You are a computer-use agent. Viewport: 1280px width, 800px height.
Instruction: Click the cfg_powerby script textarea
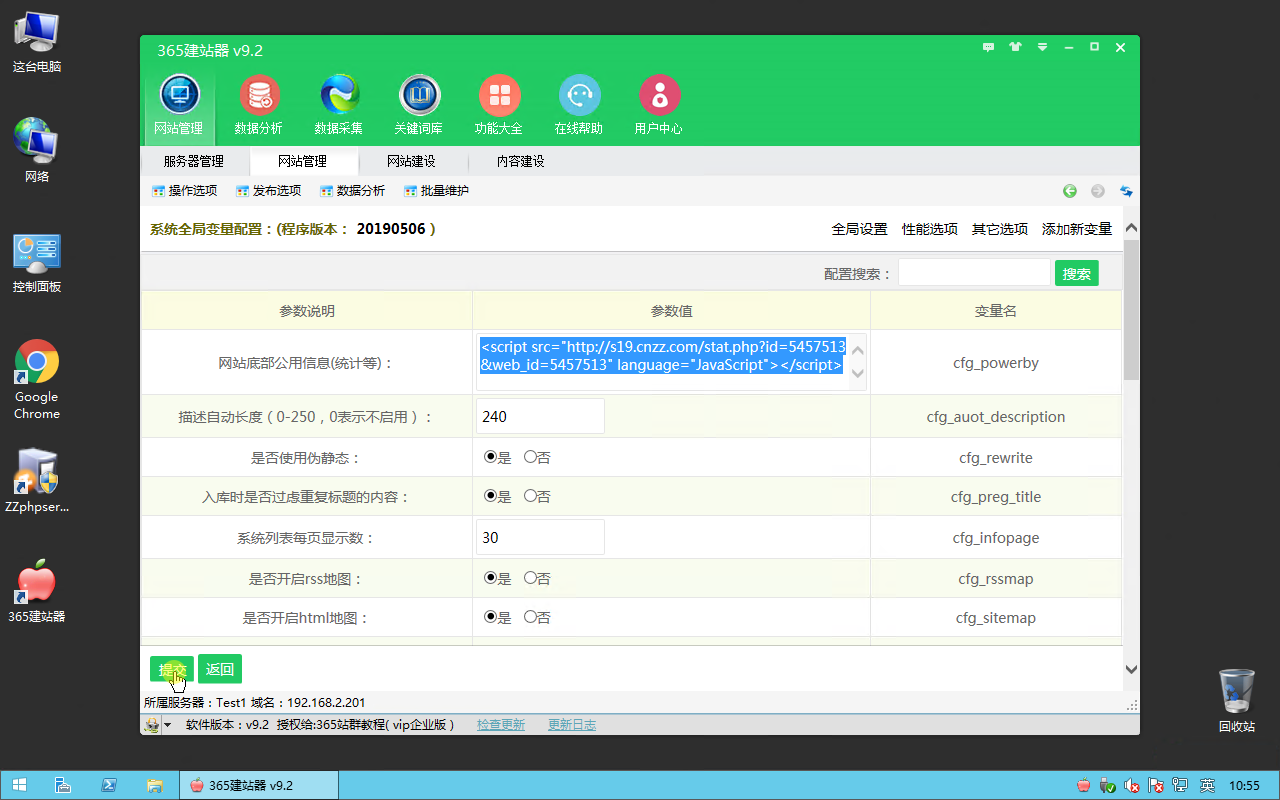pyautogui.click(x=662, y=362)
